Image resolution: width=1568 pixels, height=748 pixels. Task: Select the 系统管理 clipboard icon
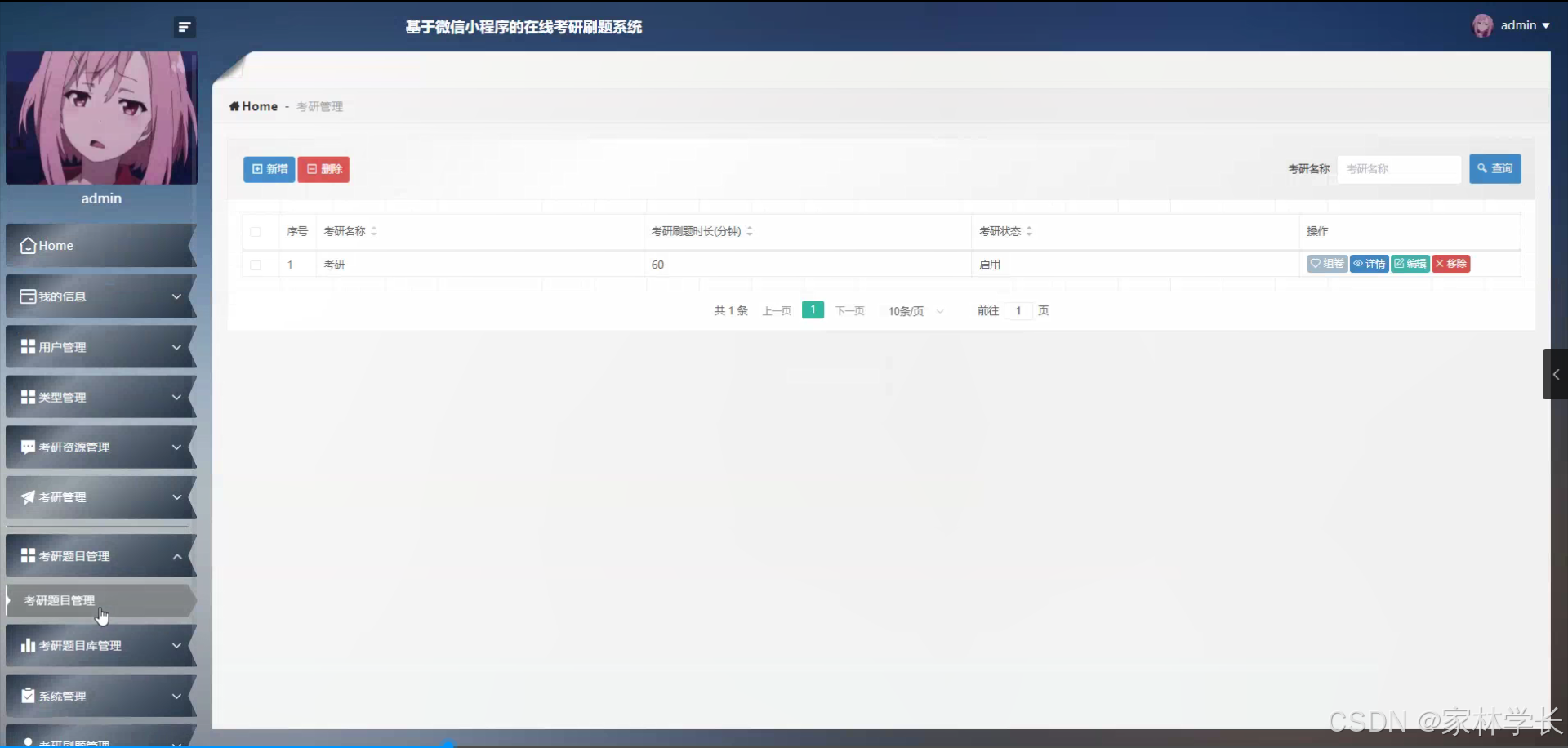(27, 696)
